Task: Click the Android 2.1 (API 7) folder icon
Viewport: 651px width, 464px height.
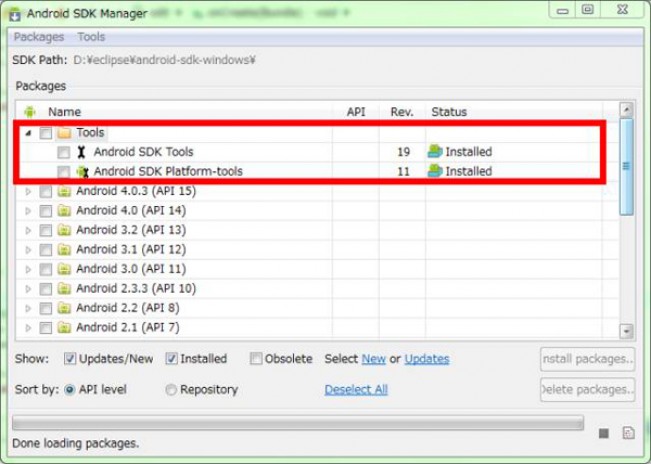Action: tap(64, 327)
